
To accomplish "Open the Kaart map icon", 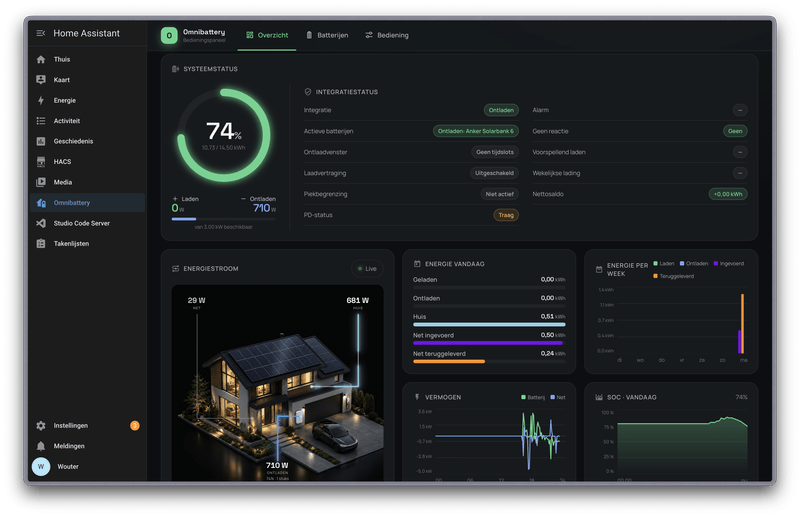I will 41,80.
